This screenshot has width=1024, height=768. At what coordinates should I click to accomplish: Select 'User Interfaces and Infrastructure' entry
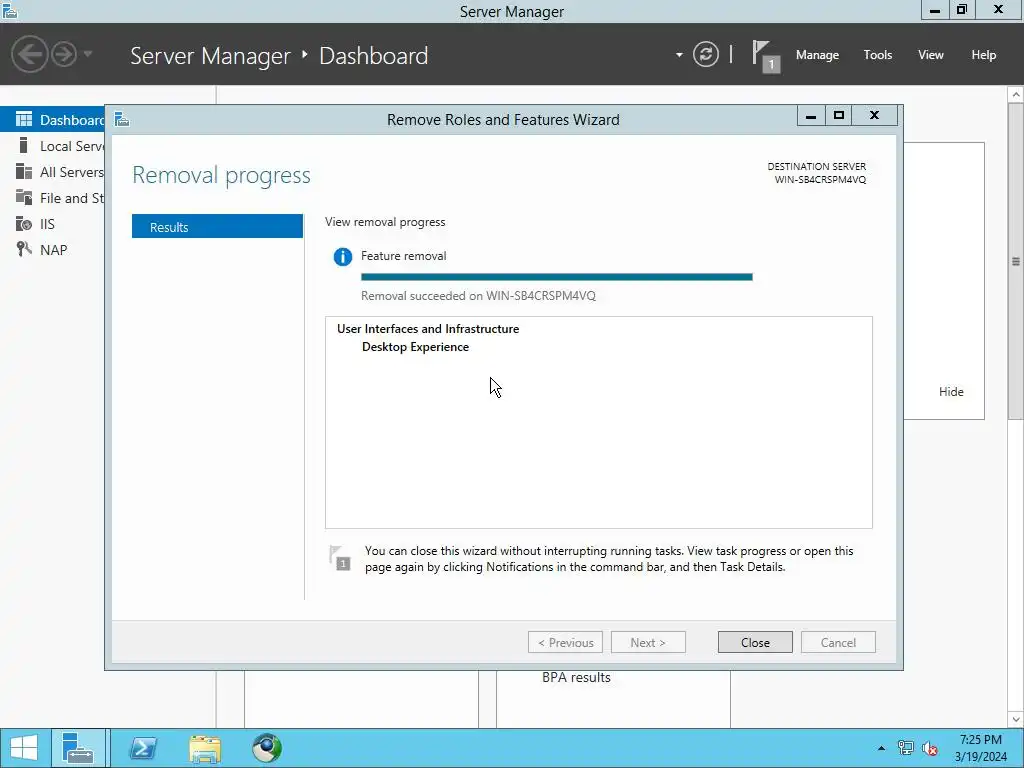coord(428,328)
